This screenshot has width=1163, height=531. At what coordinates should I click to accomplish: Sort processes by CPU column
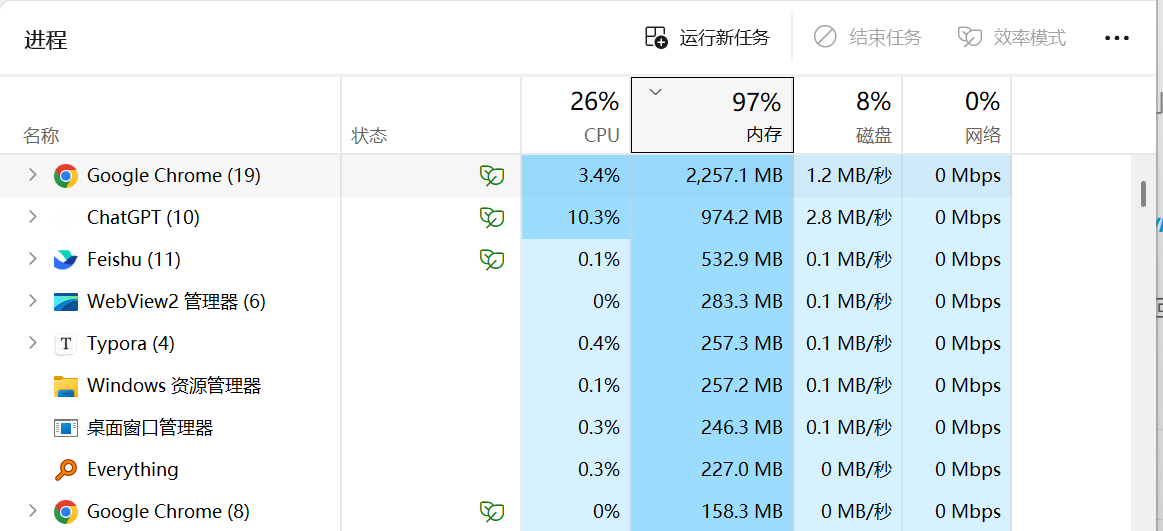click(576, 116)
